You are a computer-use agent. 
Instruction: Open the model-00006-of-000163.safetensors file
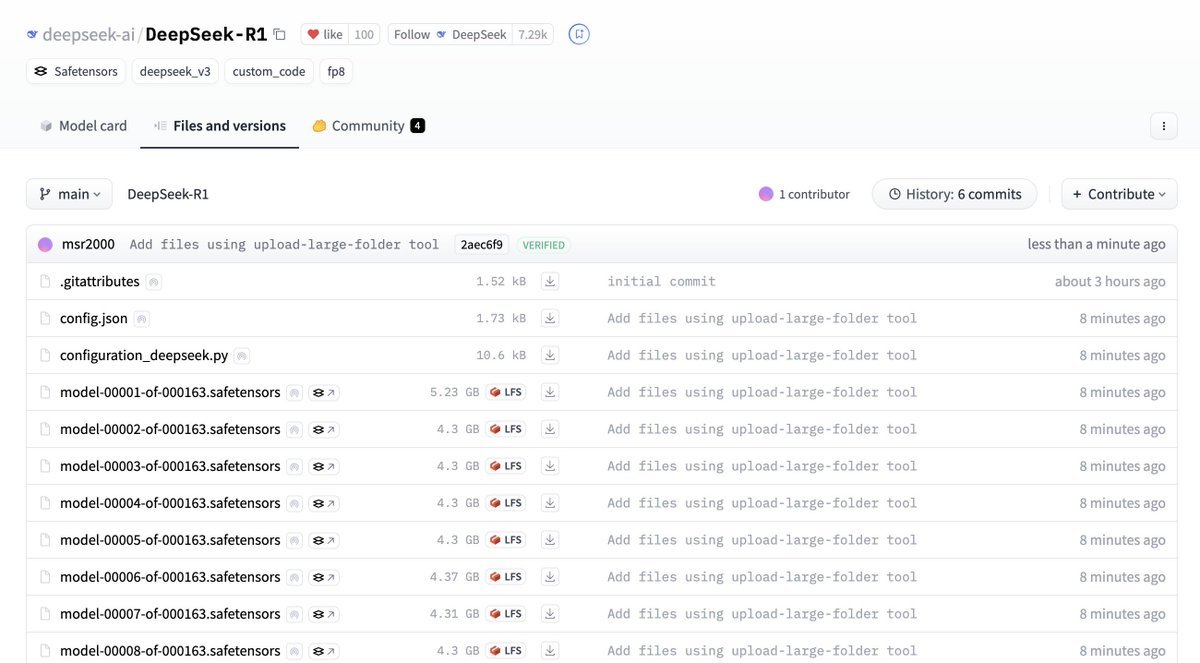click(x=170, y=577)
